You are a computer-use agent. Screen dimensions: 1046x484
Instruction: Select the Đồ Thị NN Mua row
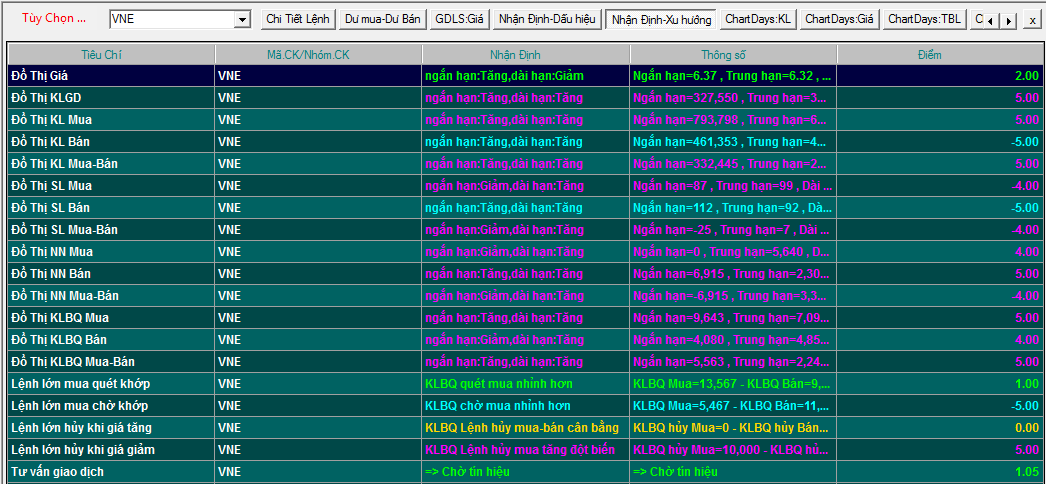[525, 252]
